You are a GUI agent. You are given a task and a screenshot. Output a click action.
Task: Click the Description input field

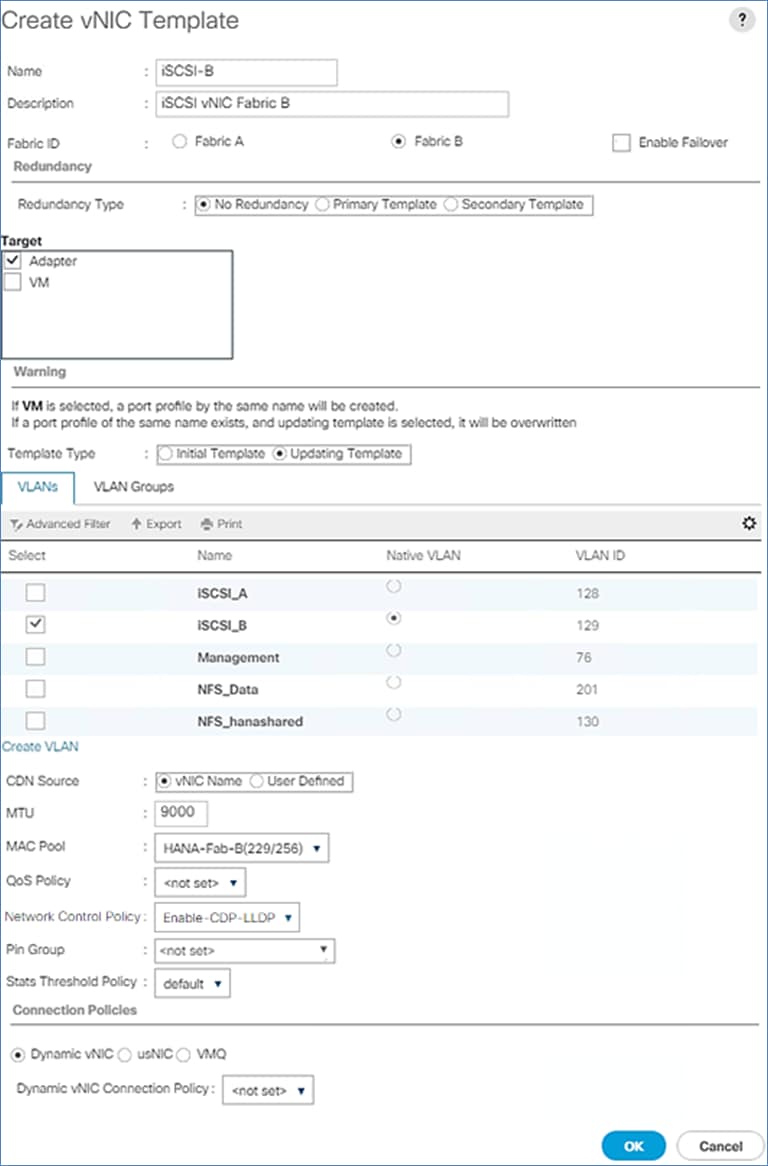(x=332, y=104)
